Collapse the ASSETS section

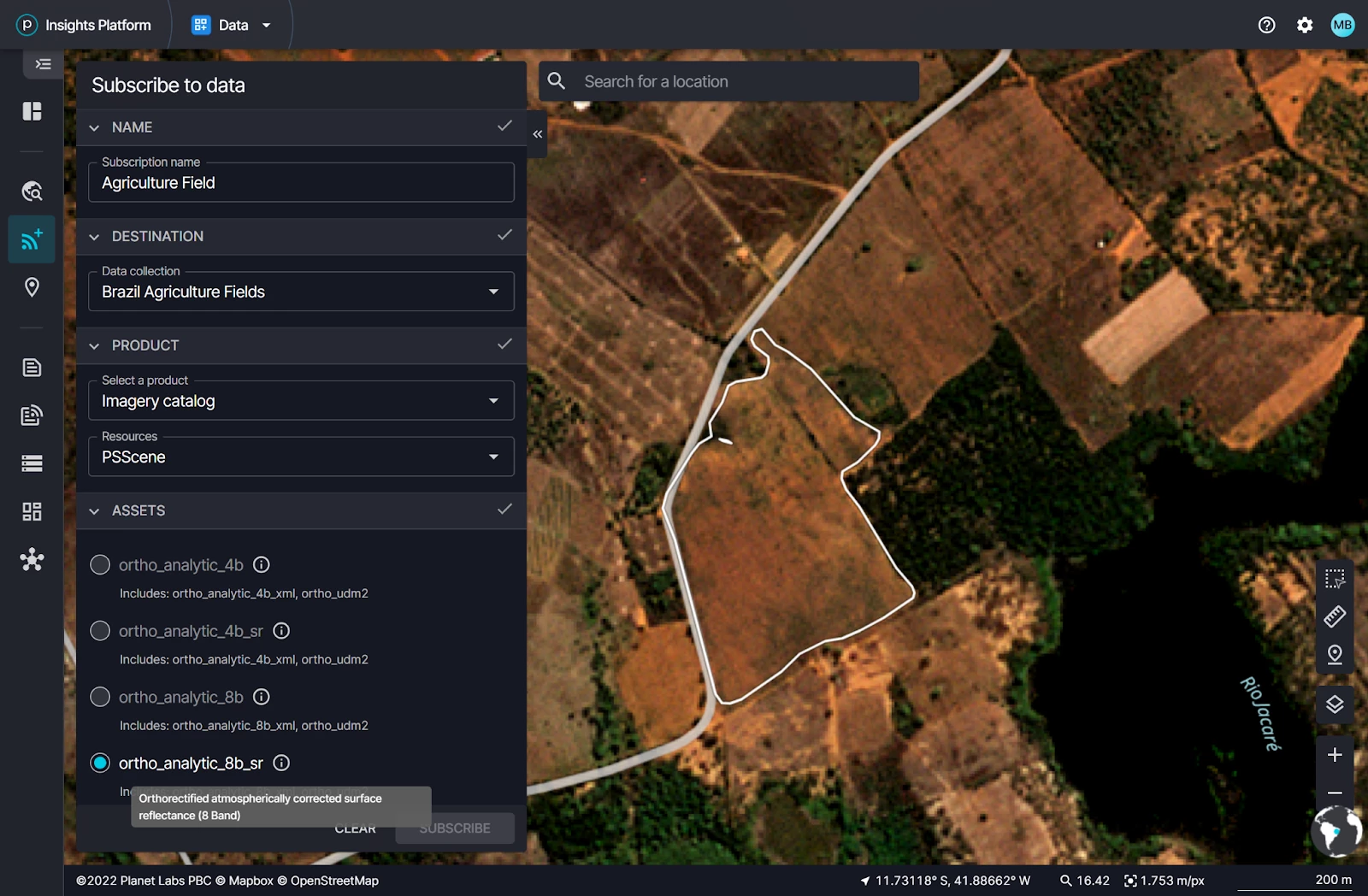pyautogui.click(x=94, y=511)
